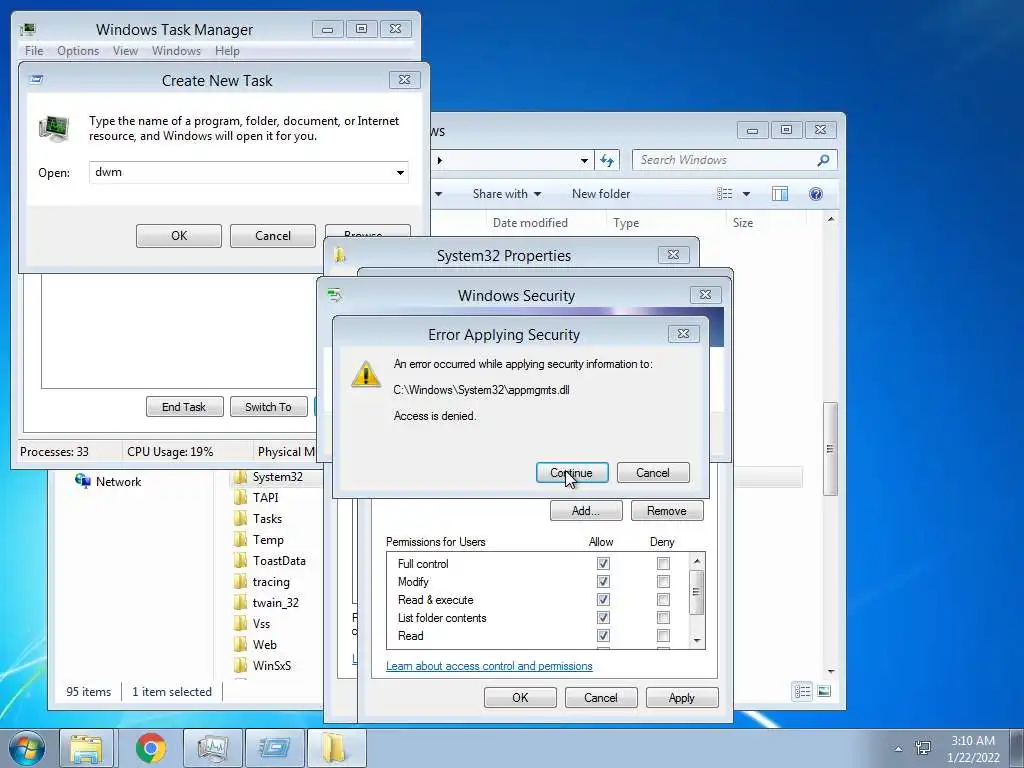1024x768 pixels.
Task: Toggle Deny checkbox for Read & execute
Action: coord(663,600)
